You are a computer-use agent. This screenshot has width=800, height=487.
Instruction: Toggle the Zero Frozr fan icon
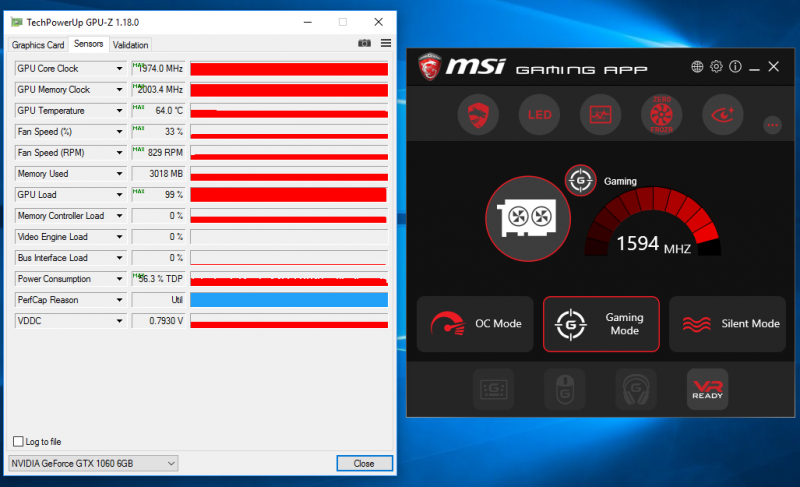pos(661,115)
